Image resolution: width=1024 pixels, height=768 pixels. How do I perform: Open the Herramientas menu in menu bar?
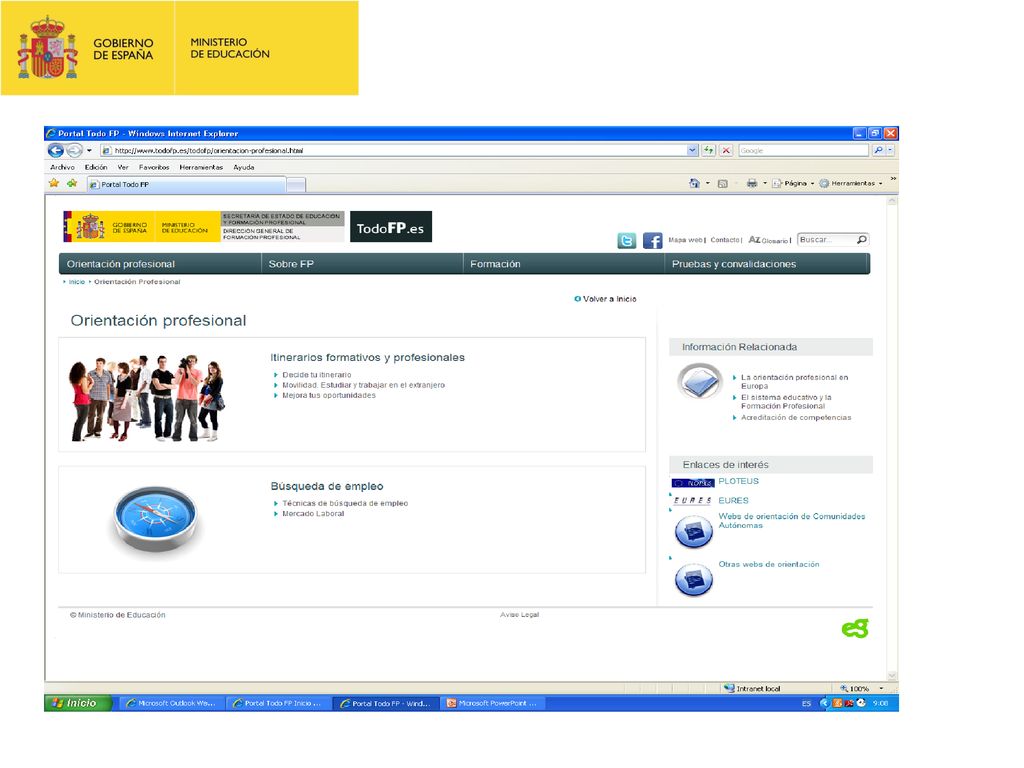tap(201, 167)
